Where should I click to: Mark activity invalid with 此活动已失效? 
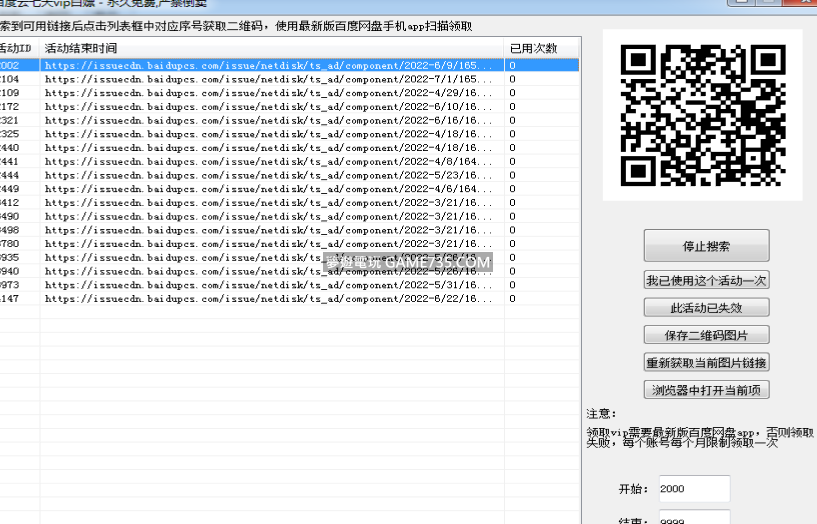click(x=706, y=308)
